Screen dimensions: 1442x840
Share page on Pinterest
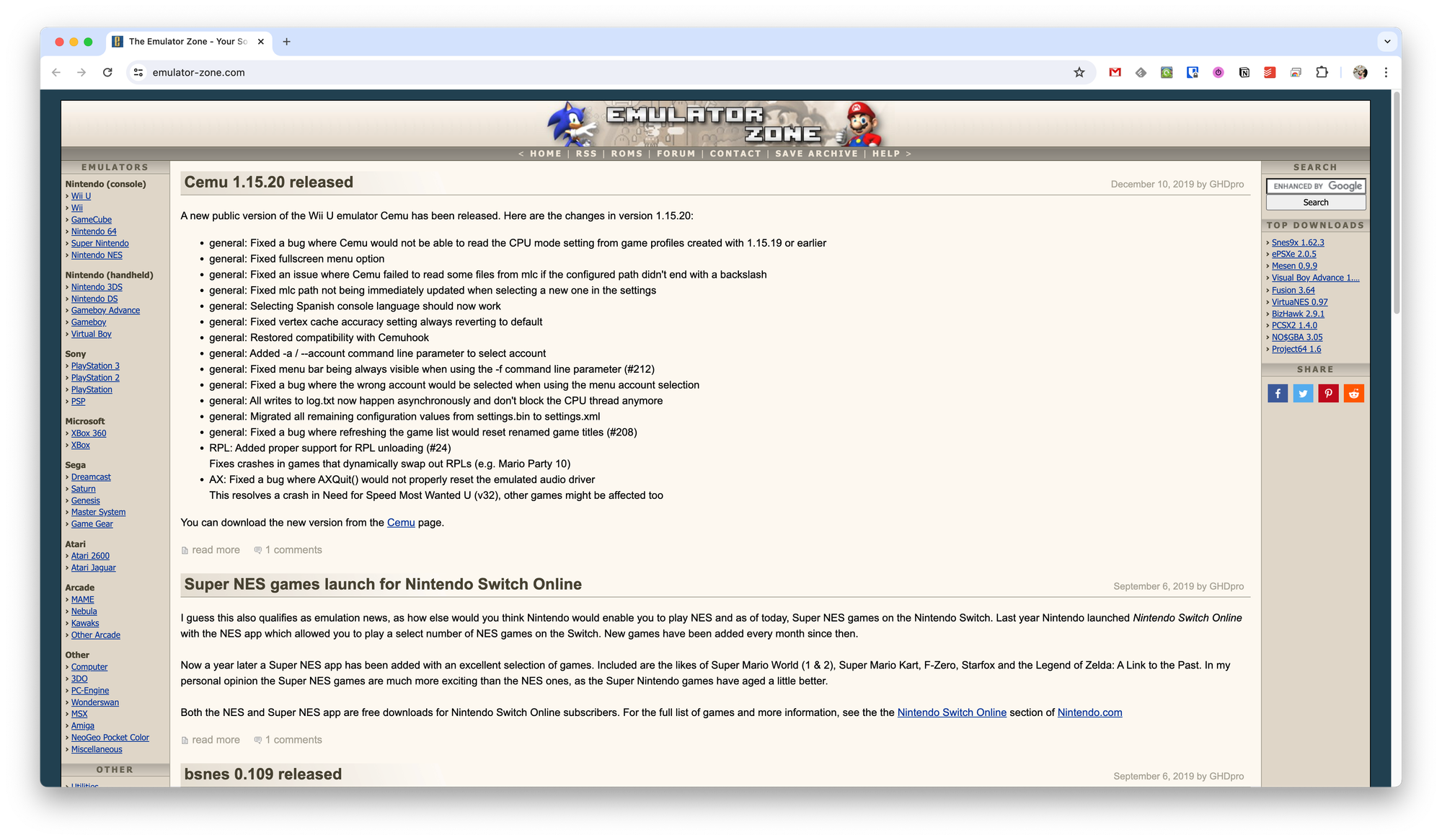tap(1328, 393)
